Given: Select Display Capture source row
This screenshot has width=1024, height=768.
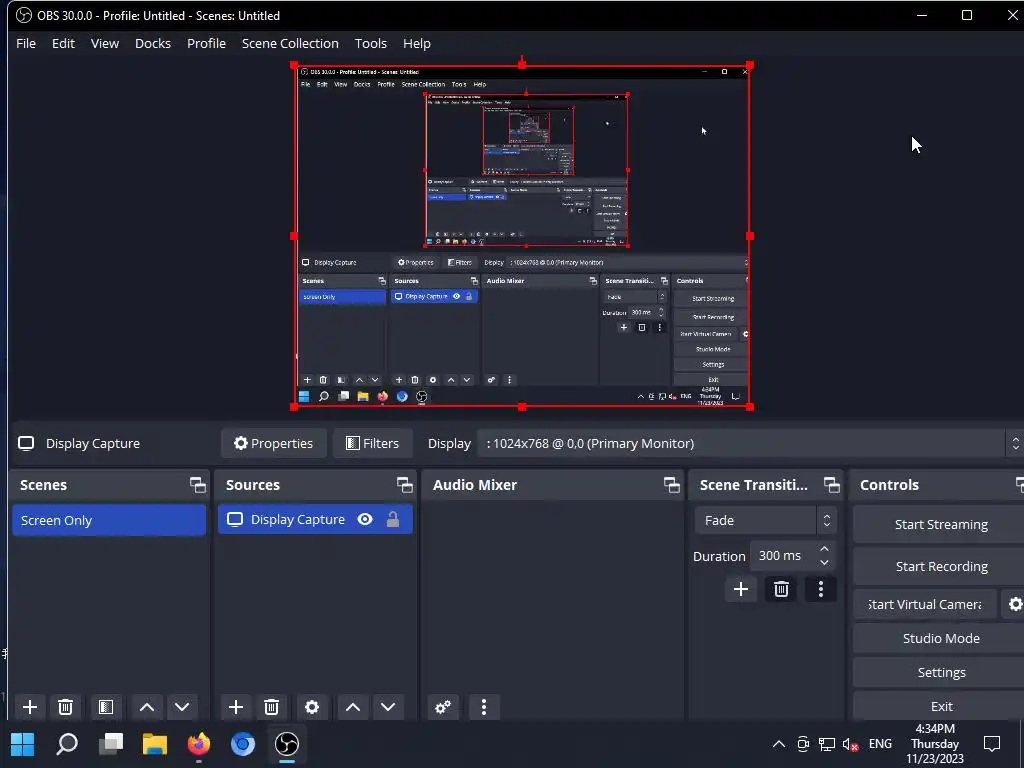Looking at the screenshot, I should click(x=315, y=519).
